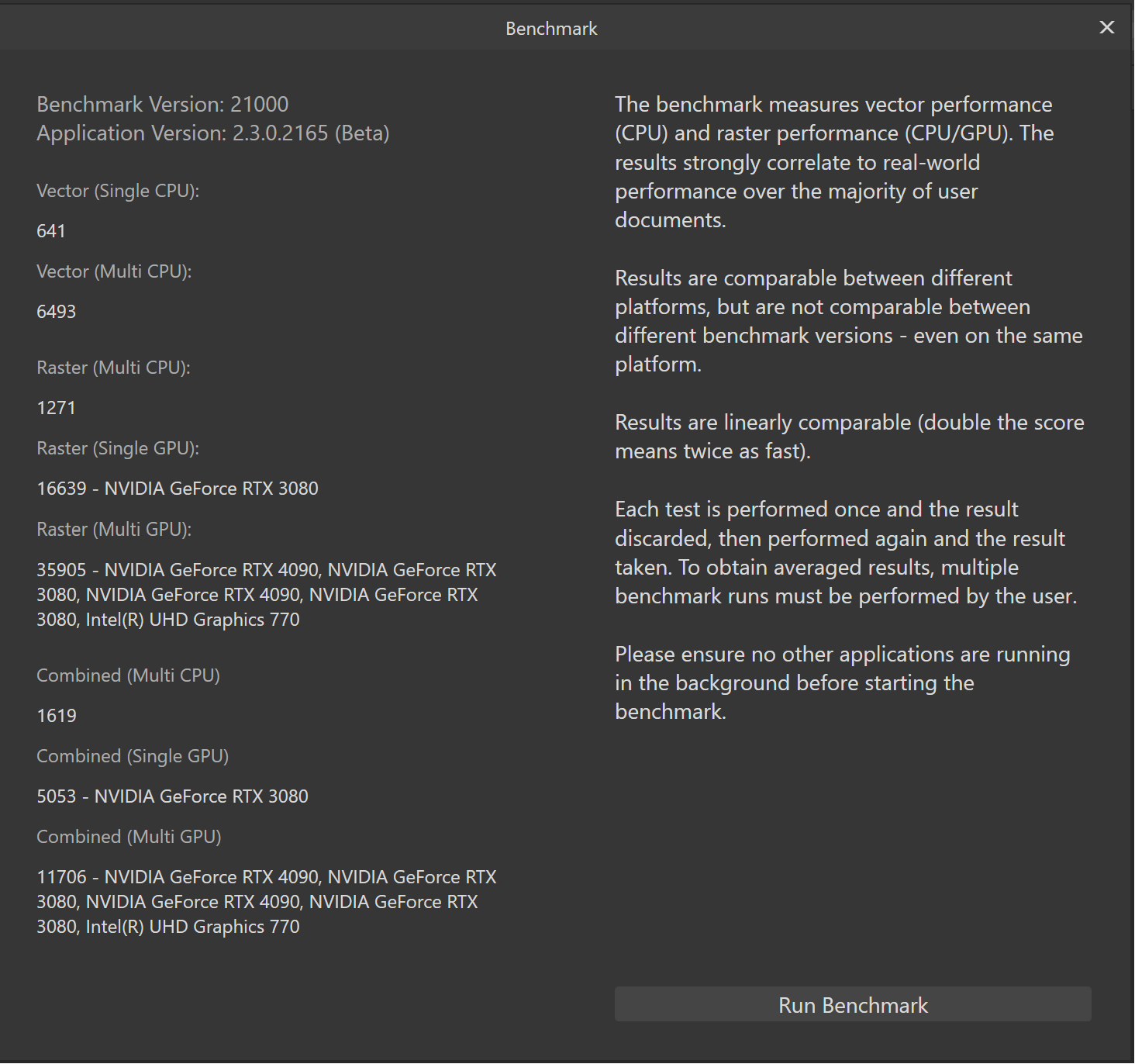Click paragraph about vector performance measurement
Image resolution: width=1135 pixels, height=1064 pixels.
[x=834, y=162]
